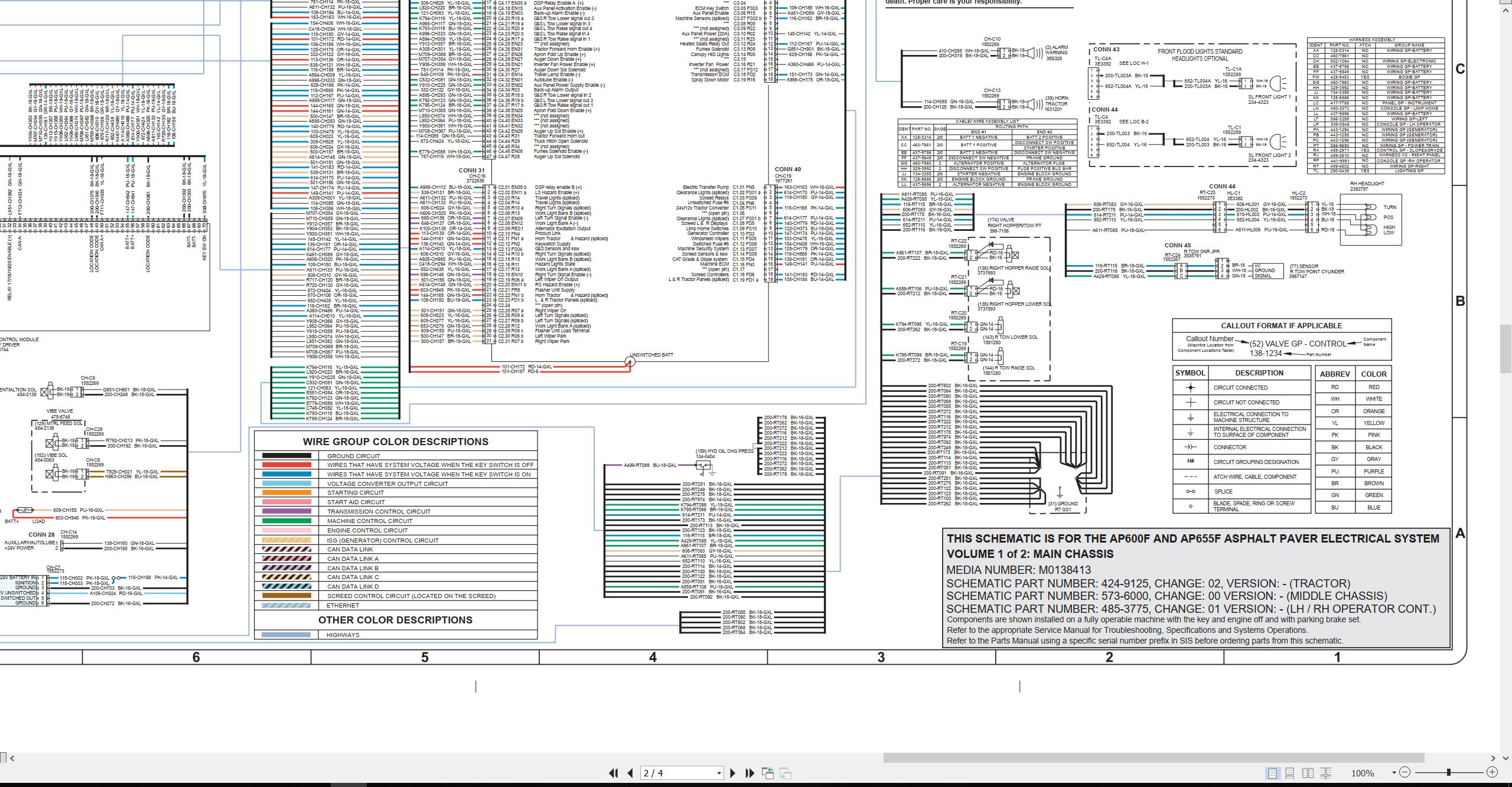Open the zoom level dropdown arrow

[x=1394, y=772]
